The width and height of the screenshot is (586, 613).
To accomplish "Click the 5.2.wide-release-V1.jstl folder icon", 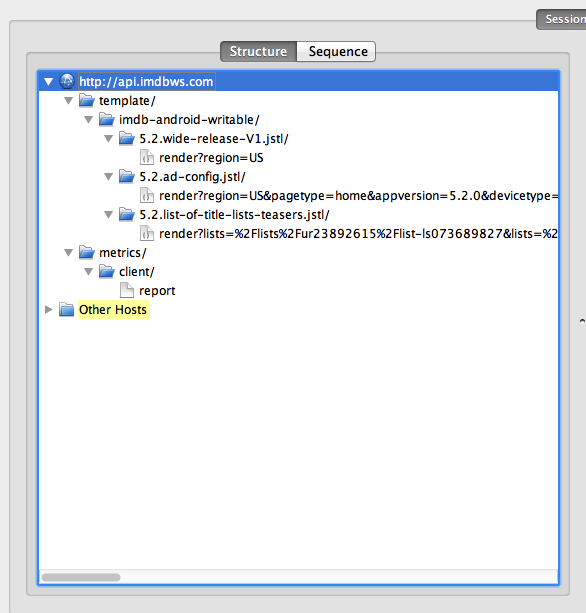I will (x=127, y=138).
